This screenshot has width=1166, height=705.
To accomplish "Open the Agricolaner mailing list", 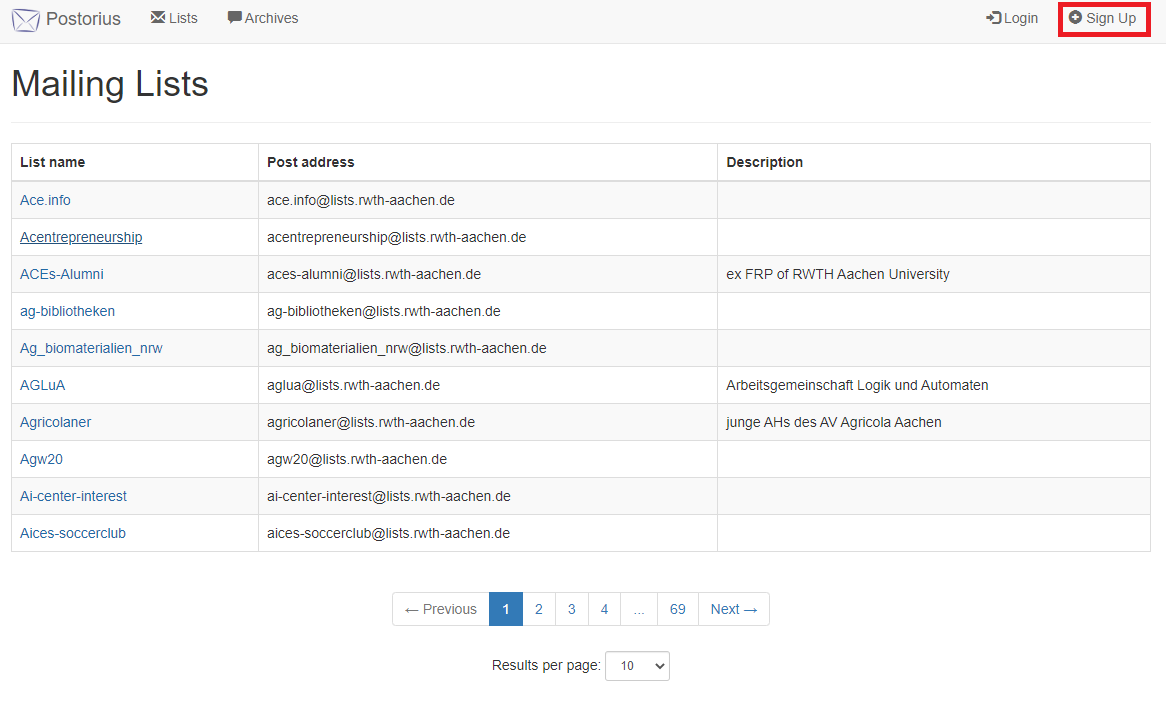I will pyautogui.click(x=55, y=422).
